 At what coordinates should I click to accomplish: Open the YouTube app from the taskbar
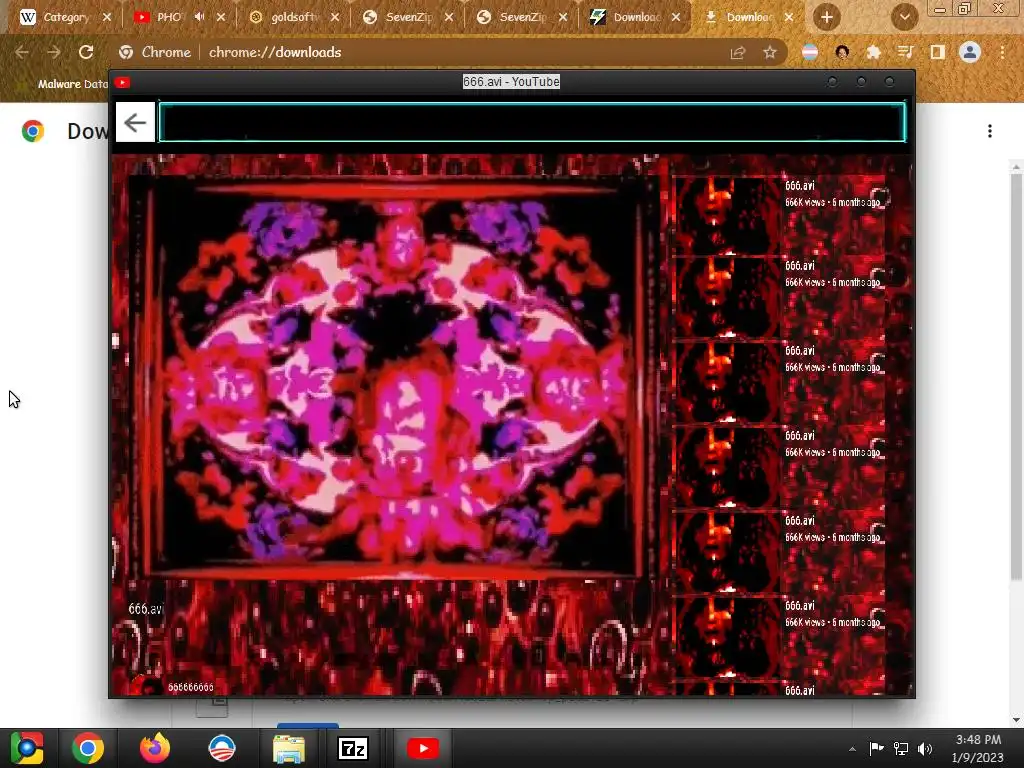[423, 748]
